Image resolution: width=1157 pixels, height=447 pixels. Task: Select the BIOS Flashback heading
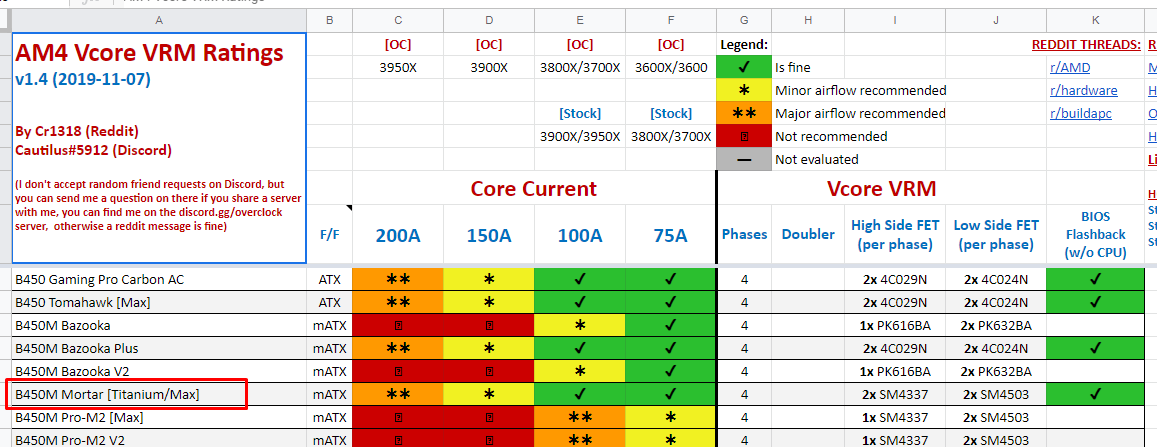(1095, 235)
